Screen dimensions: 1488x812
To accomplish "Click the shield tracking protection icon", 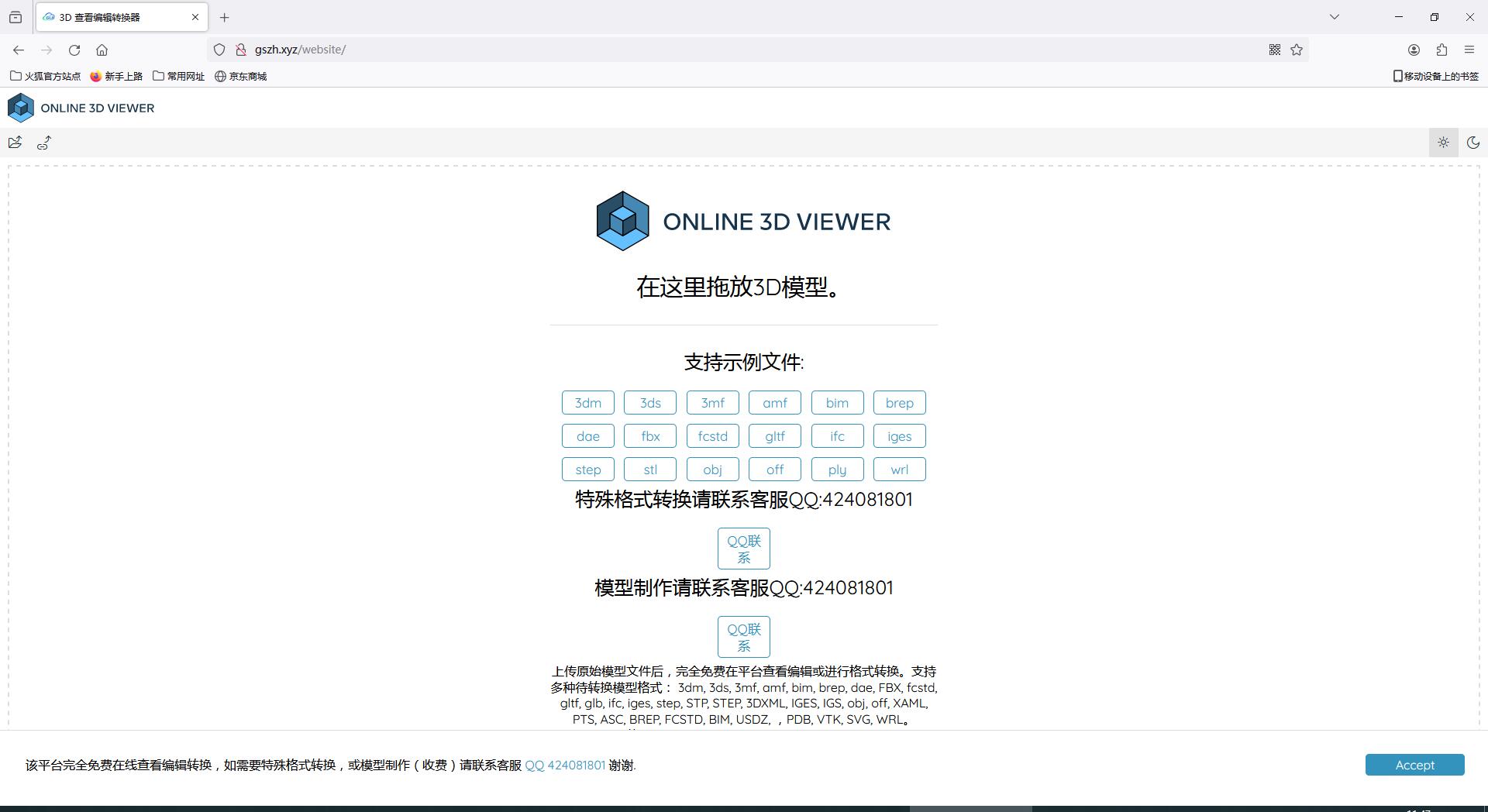I will [219, 50].
